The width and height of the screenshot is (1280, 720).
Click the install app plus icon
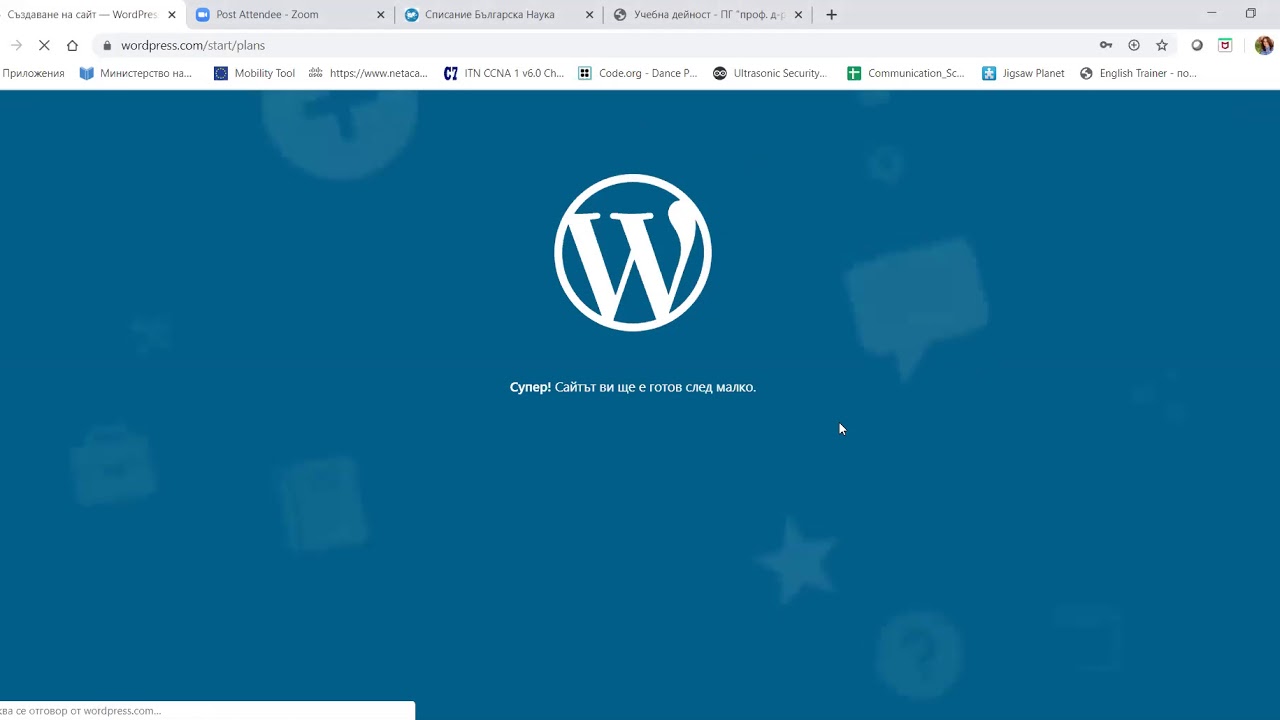click(x=1134, y=45)
